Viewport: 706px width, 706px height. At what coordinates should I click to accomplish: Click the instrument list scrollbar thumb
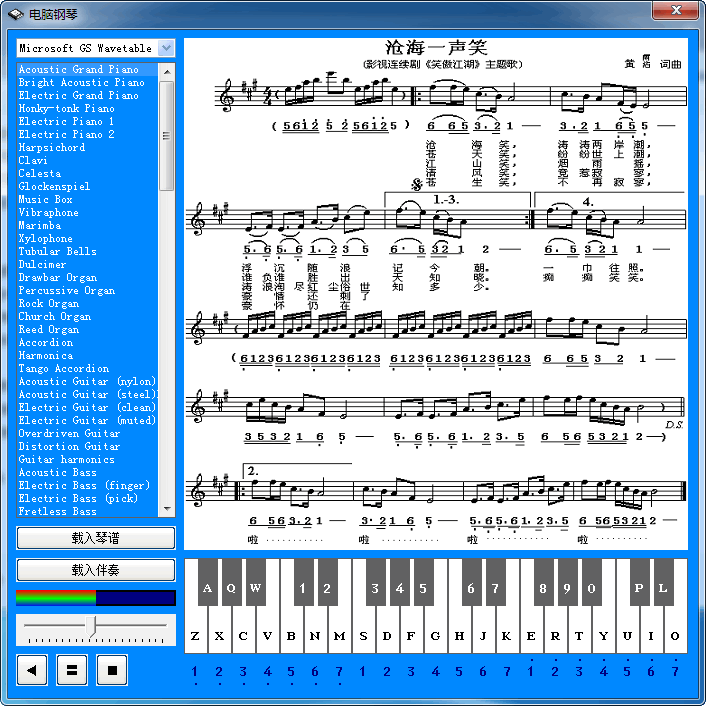point(167,136)
